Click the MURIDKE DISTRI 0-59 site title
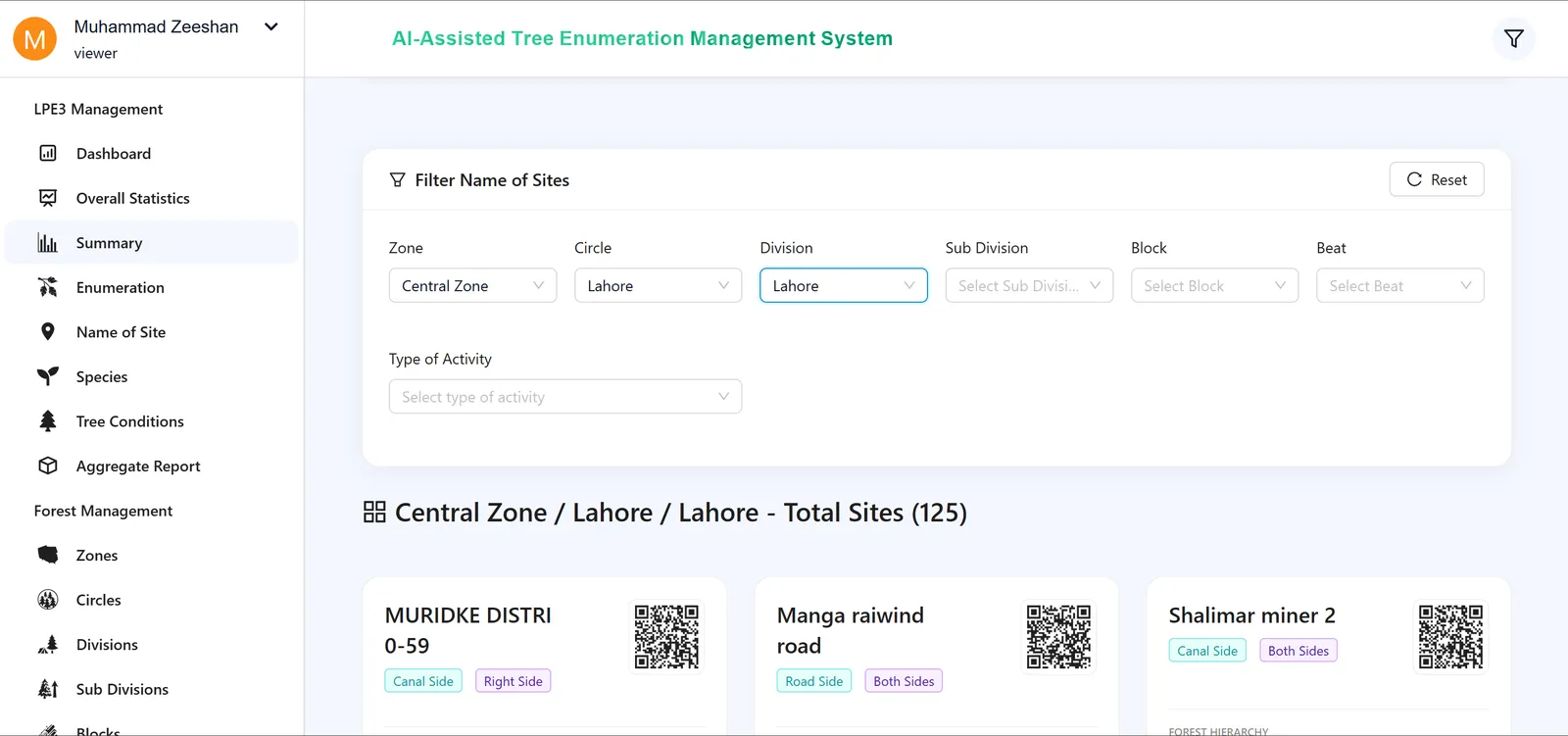The width and height of the screenshot is (1568, 736). coord(468,630)
